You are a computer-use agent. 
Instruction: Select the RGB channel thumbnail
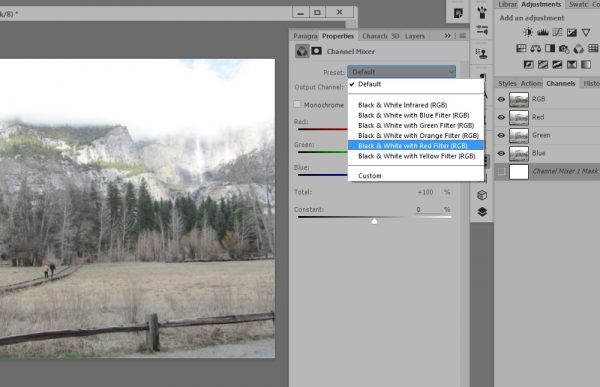coord(518,100)
